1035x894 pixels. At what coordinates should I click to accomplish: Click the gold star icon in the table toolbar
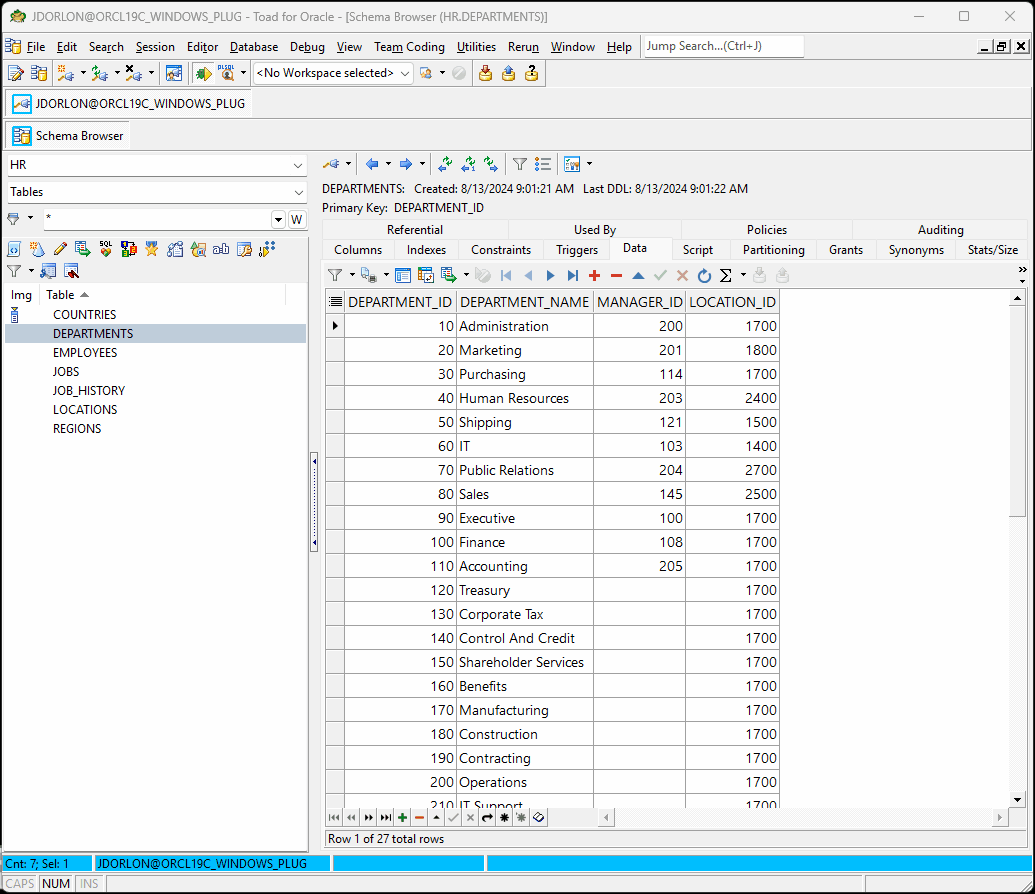click(152, 249)
